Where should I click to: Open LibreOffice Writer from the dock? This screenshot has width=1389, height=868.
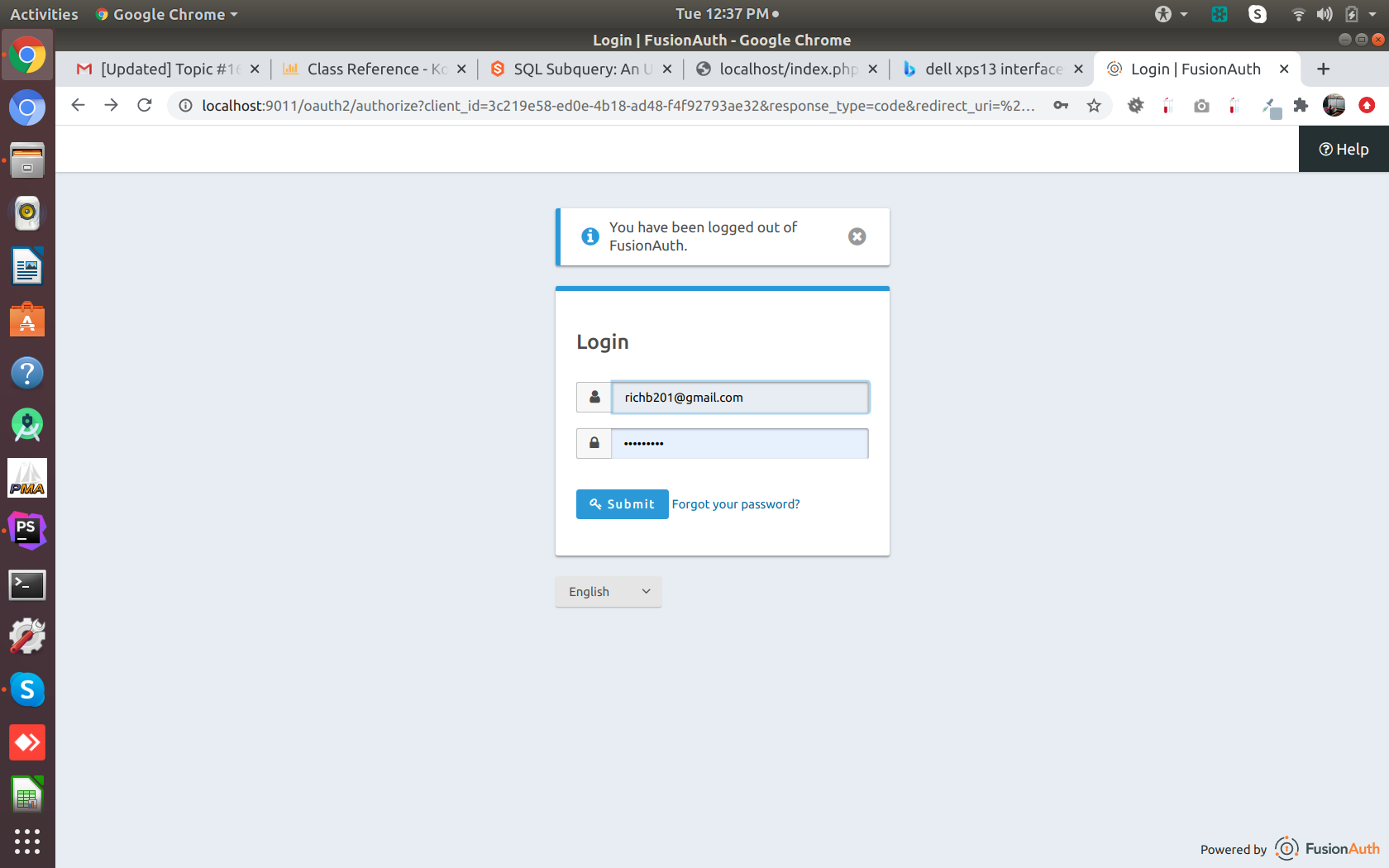(27, 266)
